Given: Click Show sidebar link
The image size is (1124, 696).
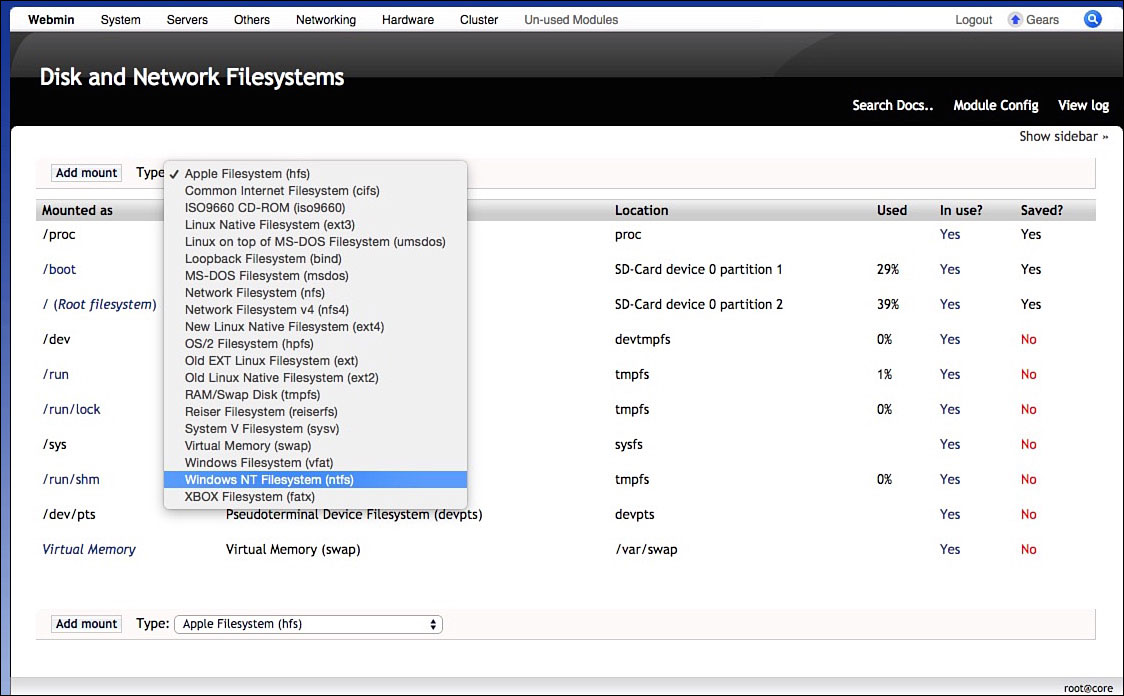Looking at the screenshot, I should [x=1064, y=136].
